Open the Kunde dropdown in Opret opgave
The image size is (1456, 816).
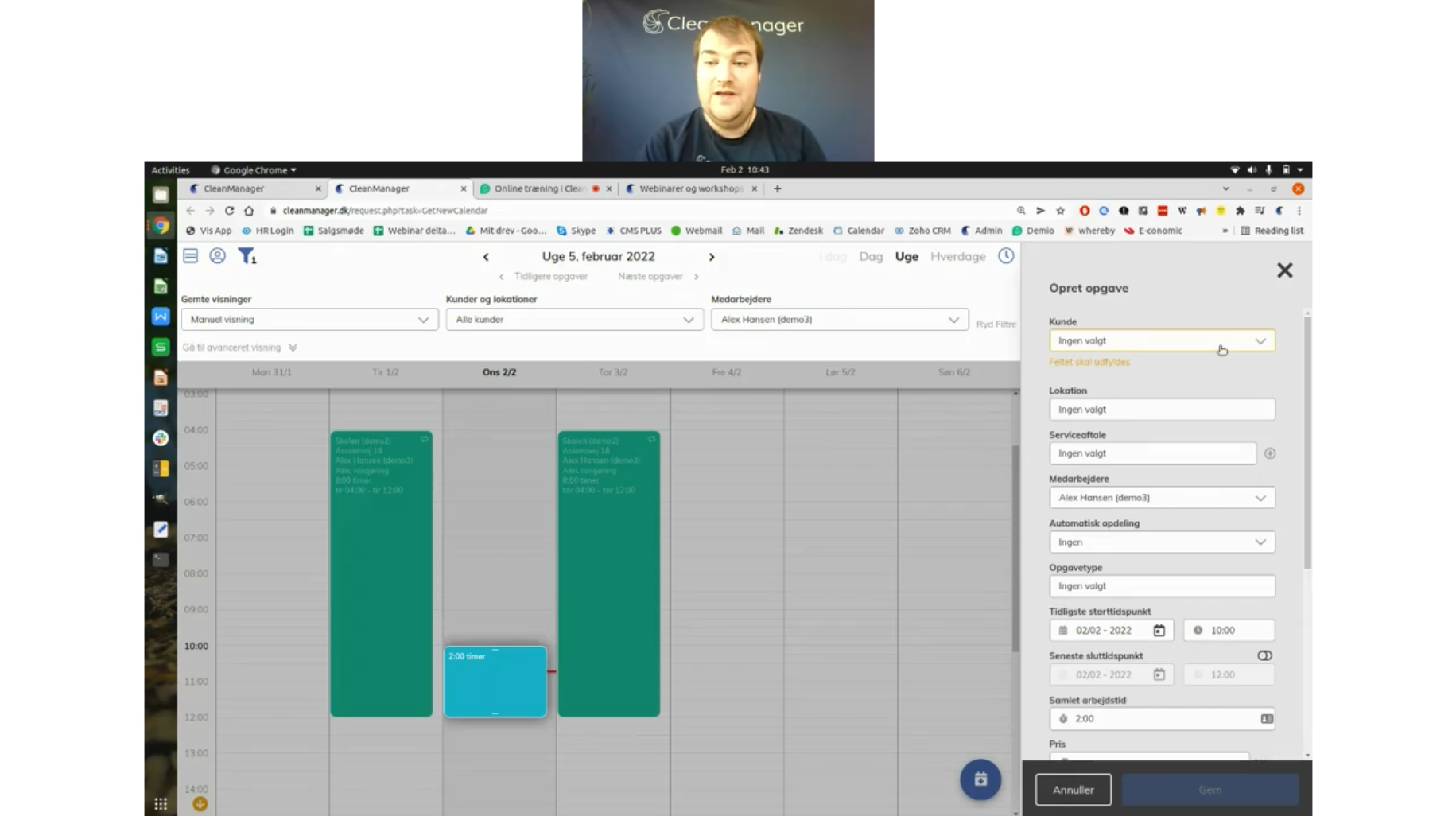pyautogui.click(x=1162, y=341)
